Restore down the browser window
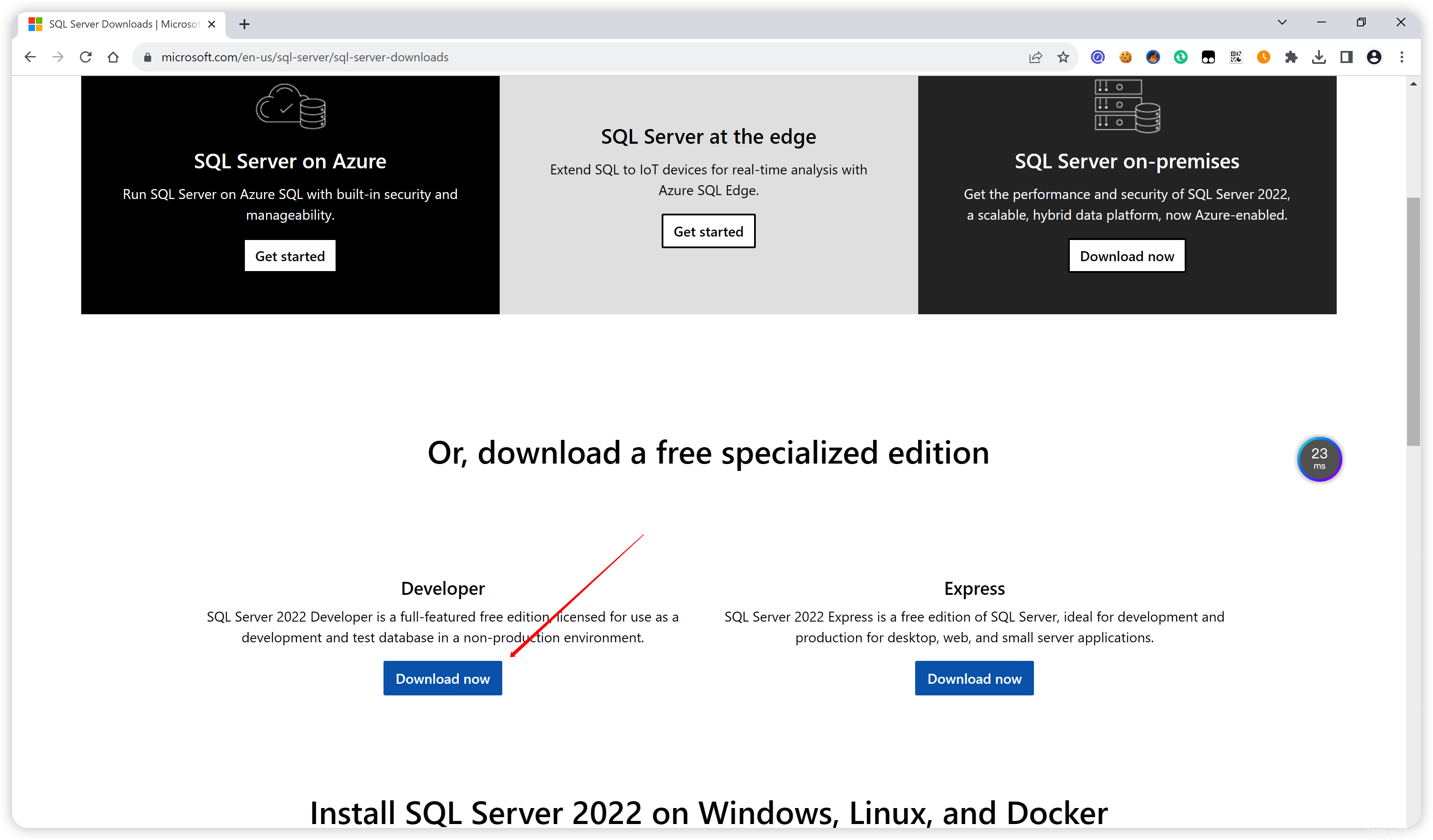 1361,22
